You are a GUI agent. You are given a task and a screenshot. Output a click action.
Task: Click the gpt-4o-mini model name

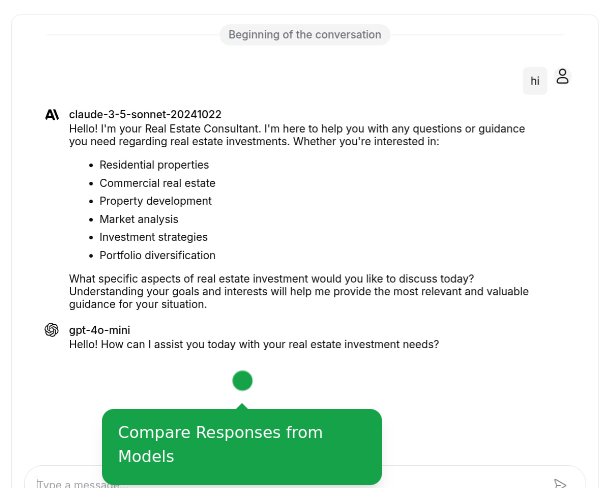tap(100, 330)
